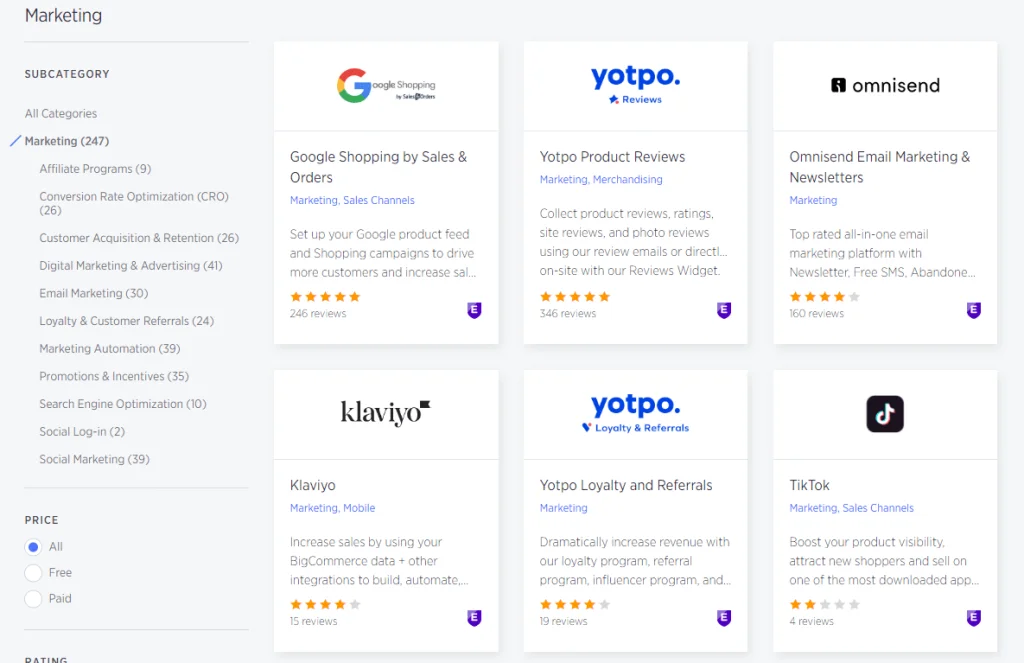Open the Klaviyo app title link
This screenshot has height=663, width=1024.
(313, 485)
